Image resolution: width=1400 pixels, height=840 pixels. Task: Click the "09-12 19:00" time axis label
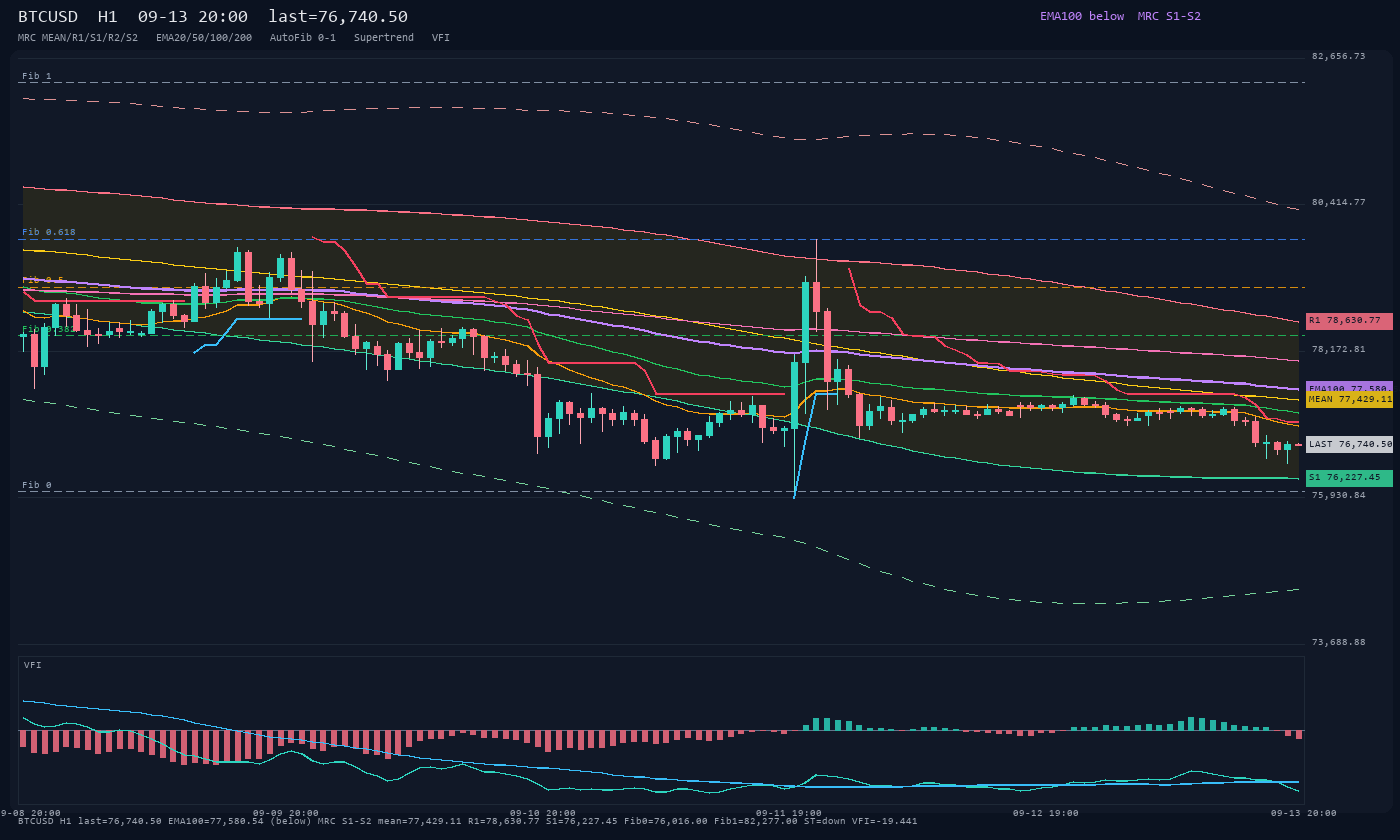coord(1046,813)
